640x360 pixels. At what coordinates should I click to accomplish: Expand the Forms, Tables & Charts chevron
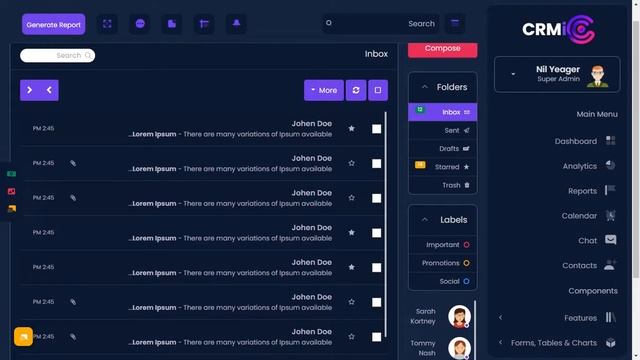click(x=500, y=342)
